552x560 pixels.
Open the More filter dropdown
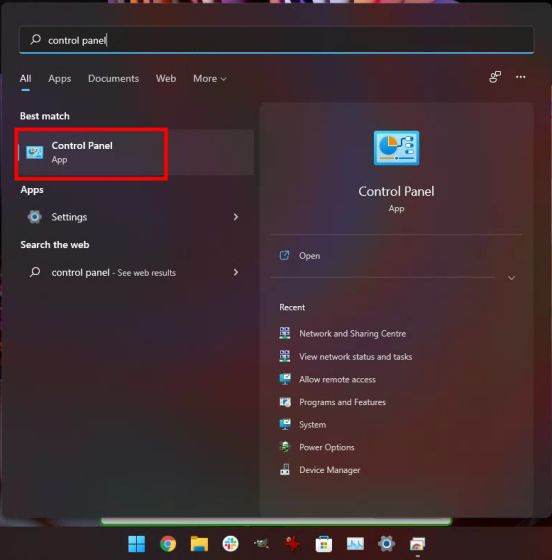pos(210,79)
